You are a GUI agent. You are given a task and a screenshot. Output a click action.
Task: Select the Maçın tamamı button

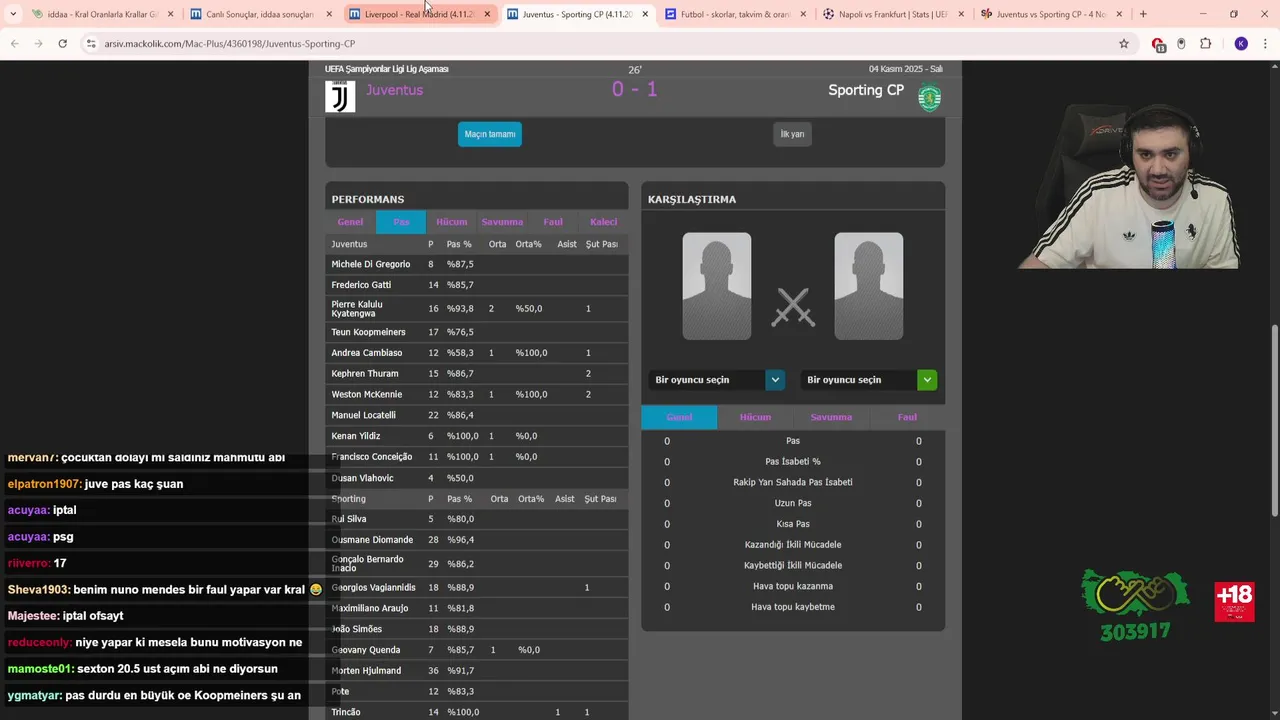[490, 134]
